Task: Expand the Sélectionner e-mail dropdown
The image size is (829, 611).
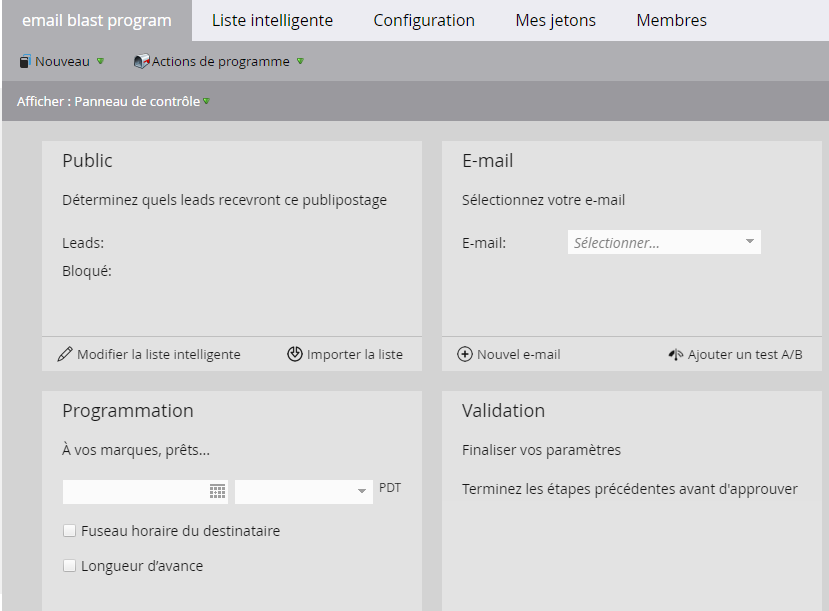Action: point(750,242)
